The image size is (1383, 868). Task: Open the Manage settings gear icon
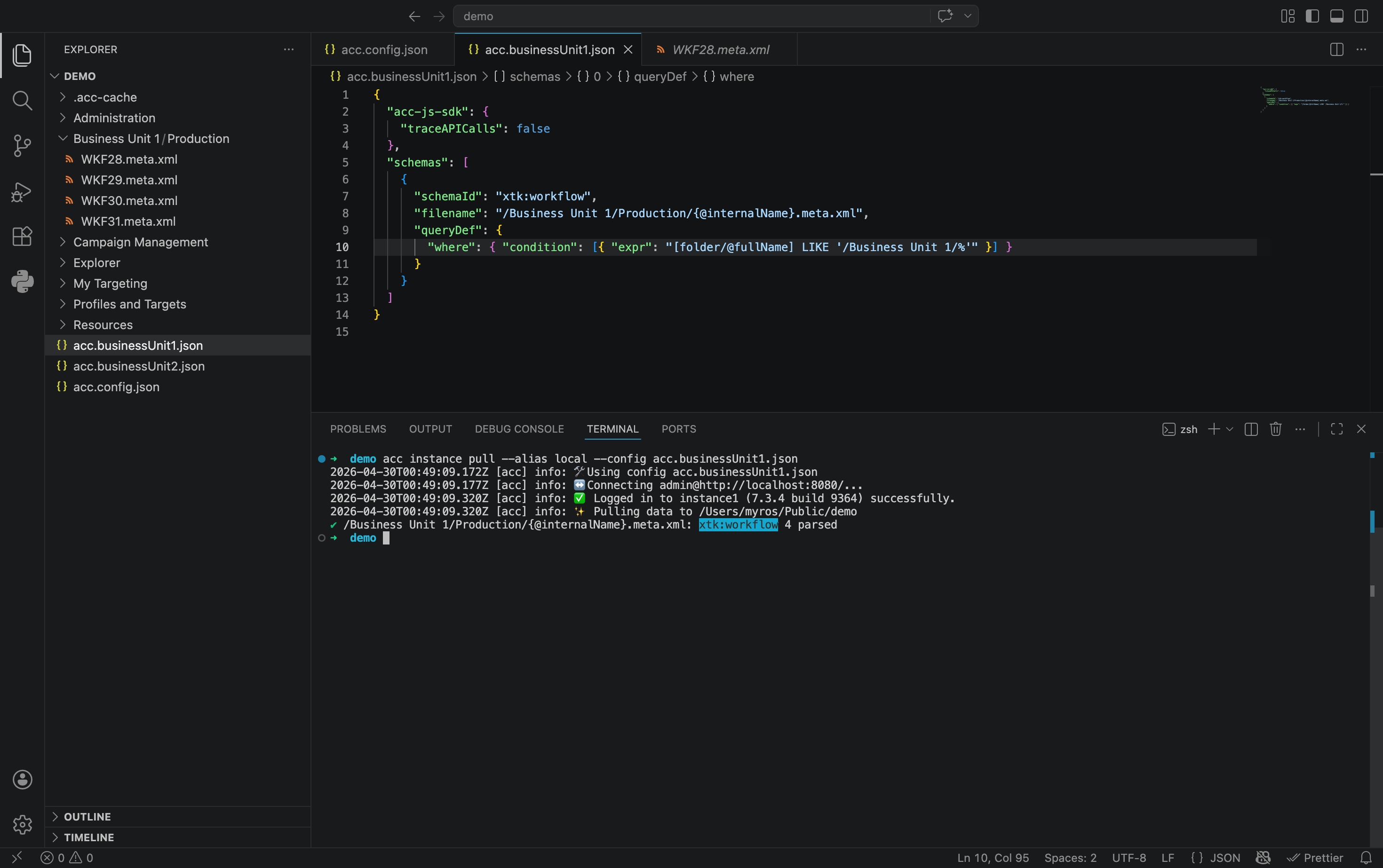click(22, 825)
